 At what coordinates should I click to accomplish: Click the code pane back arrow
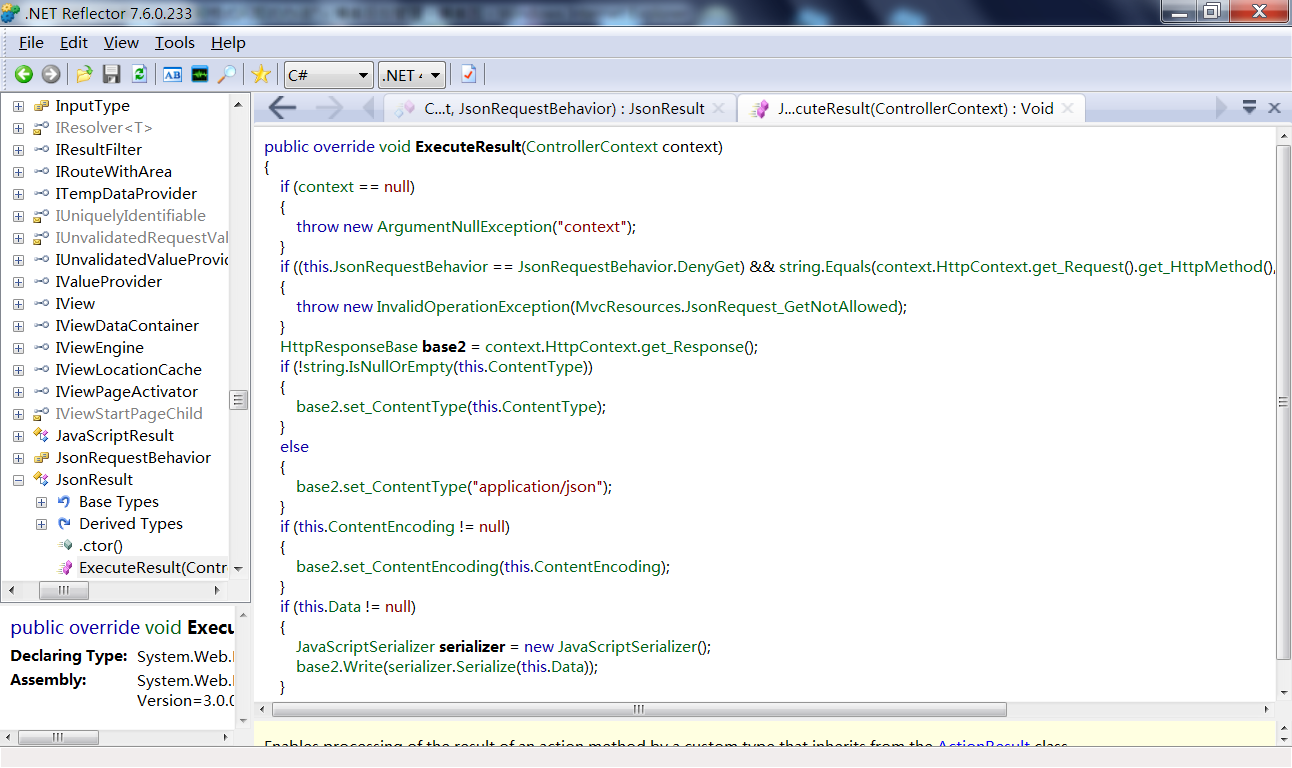283,108
